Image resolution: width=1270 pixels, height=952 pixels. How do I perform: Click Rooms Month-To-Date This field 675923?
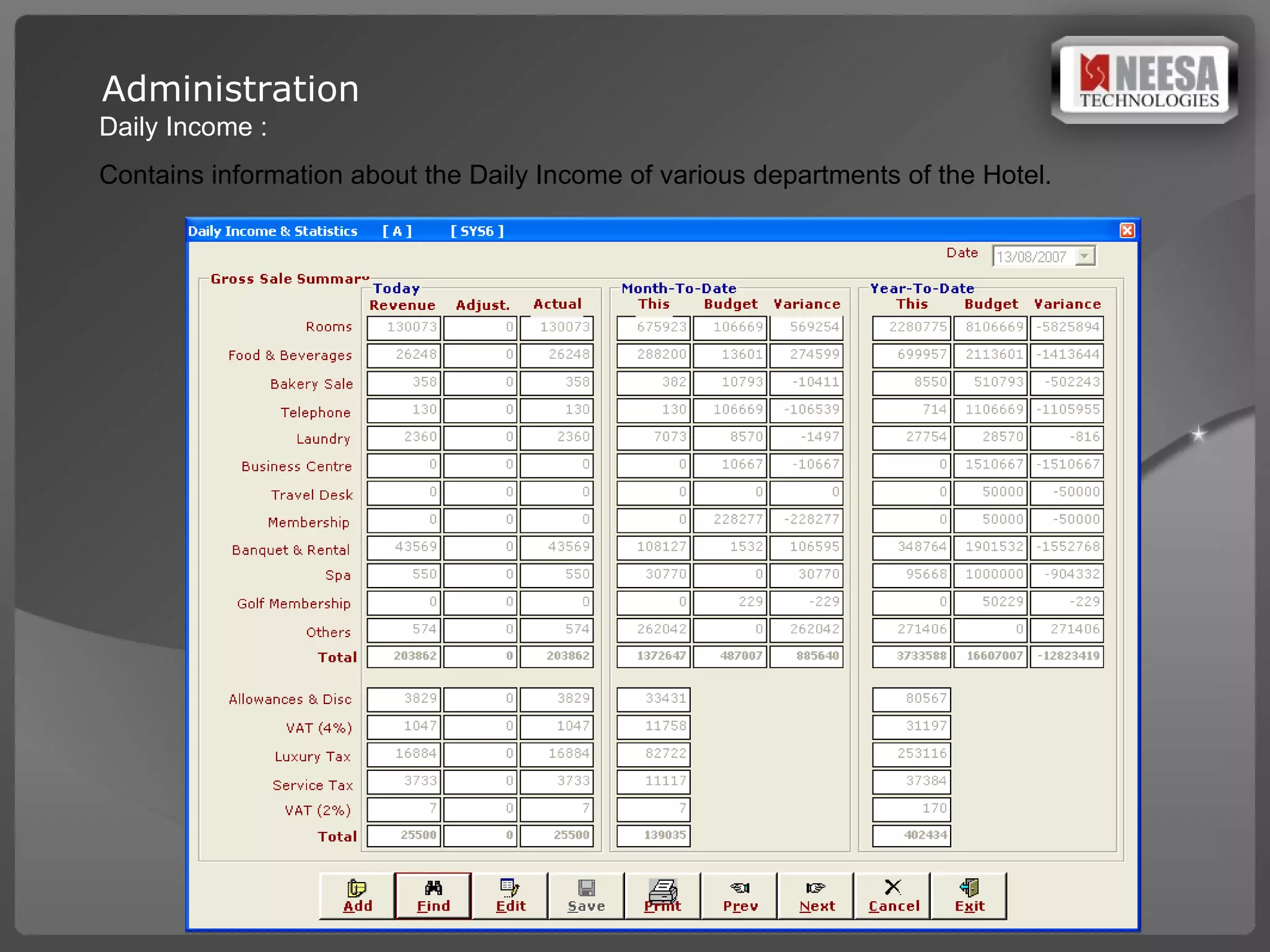(x=654, y=328)
